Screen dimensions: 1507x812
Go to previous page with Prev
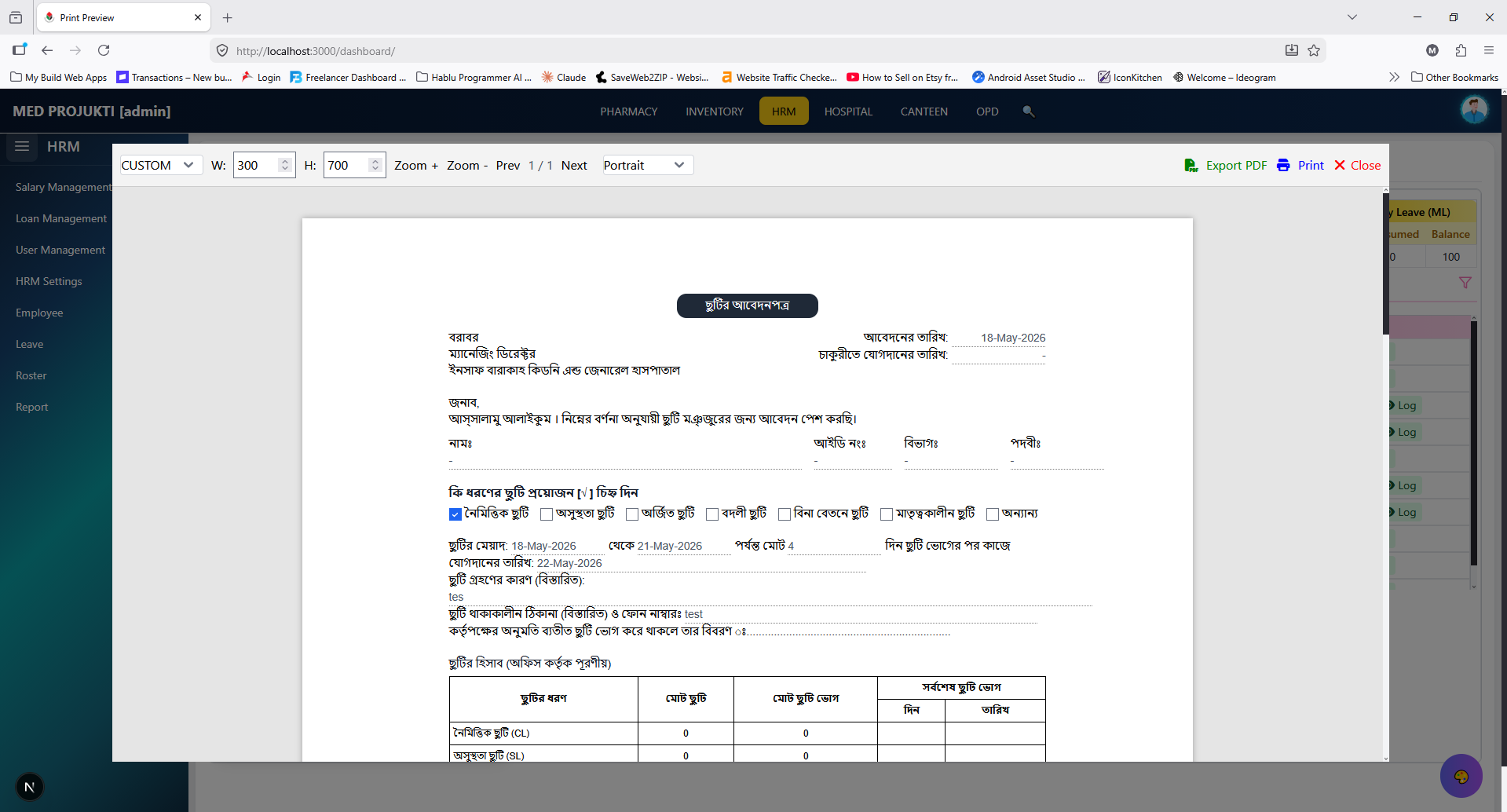coord(508,165)
